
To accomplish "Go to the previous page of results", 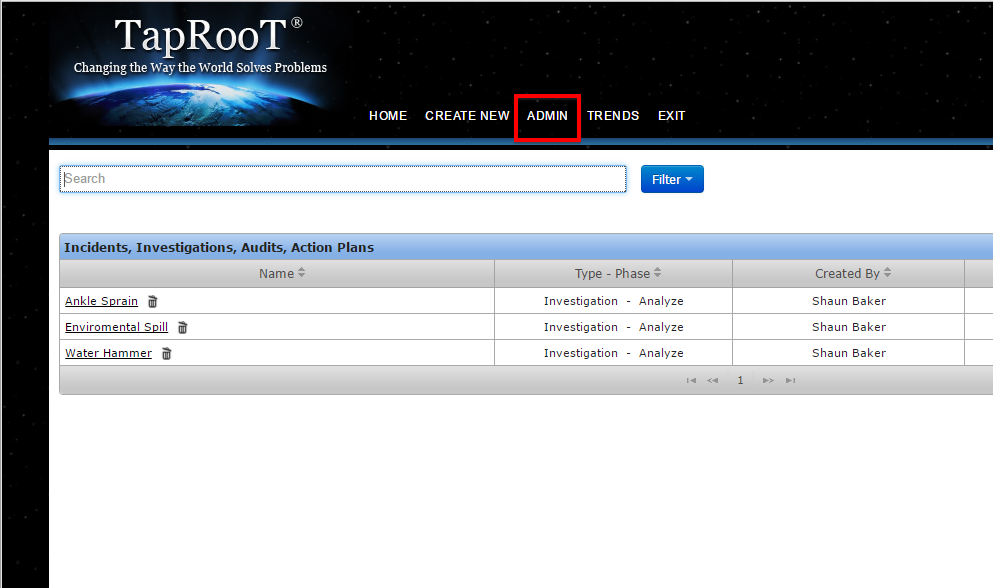I will tap(713, 380).
